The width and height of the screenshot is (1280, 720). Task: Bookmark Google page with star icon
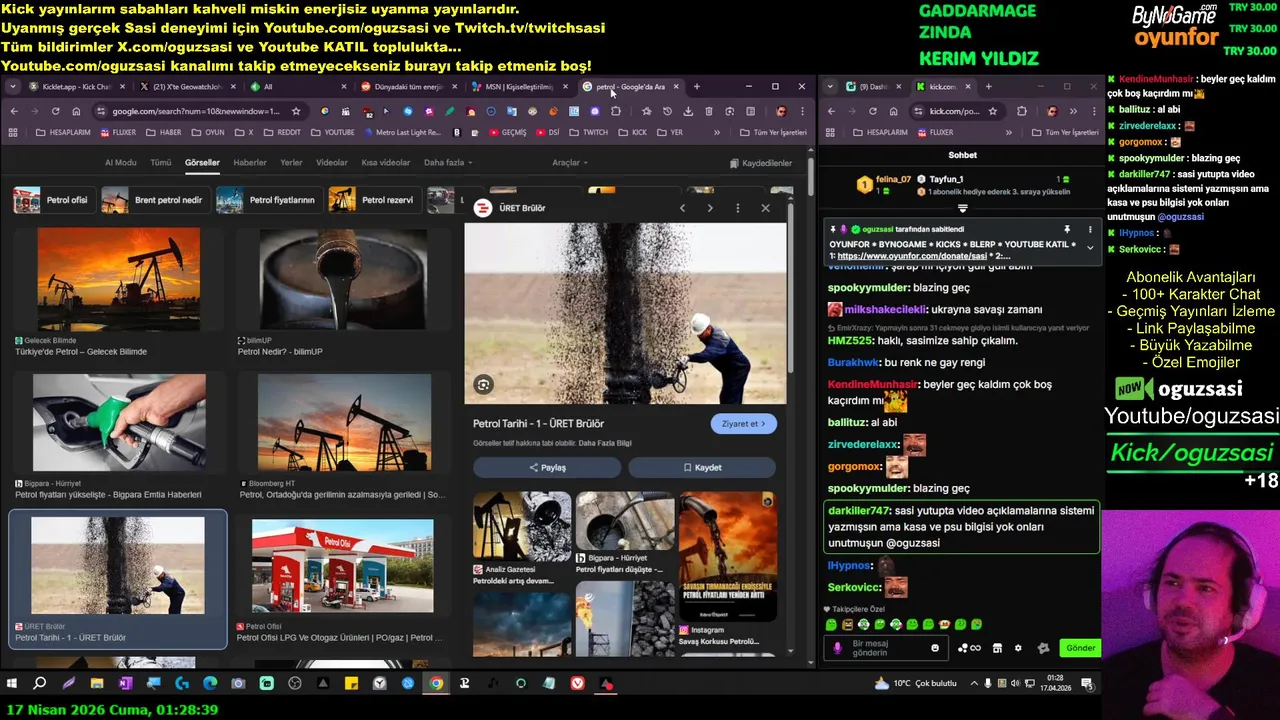pyautogui.click(x=296, y=111)
